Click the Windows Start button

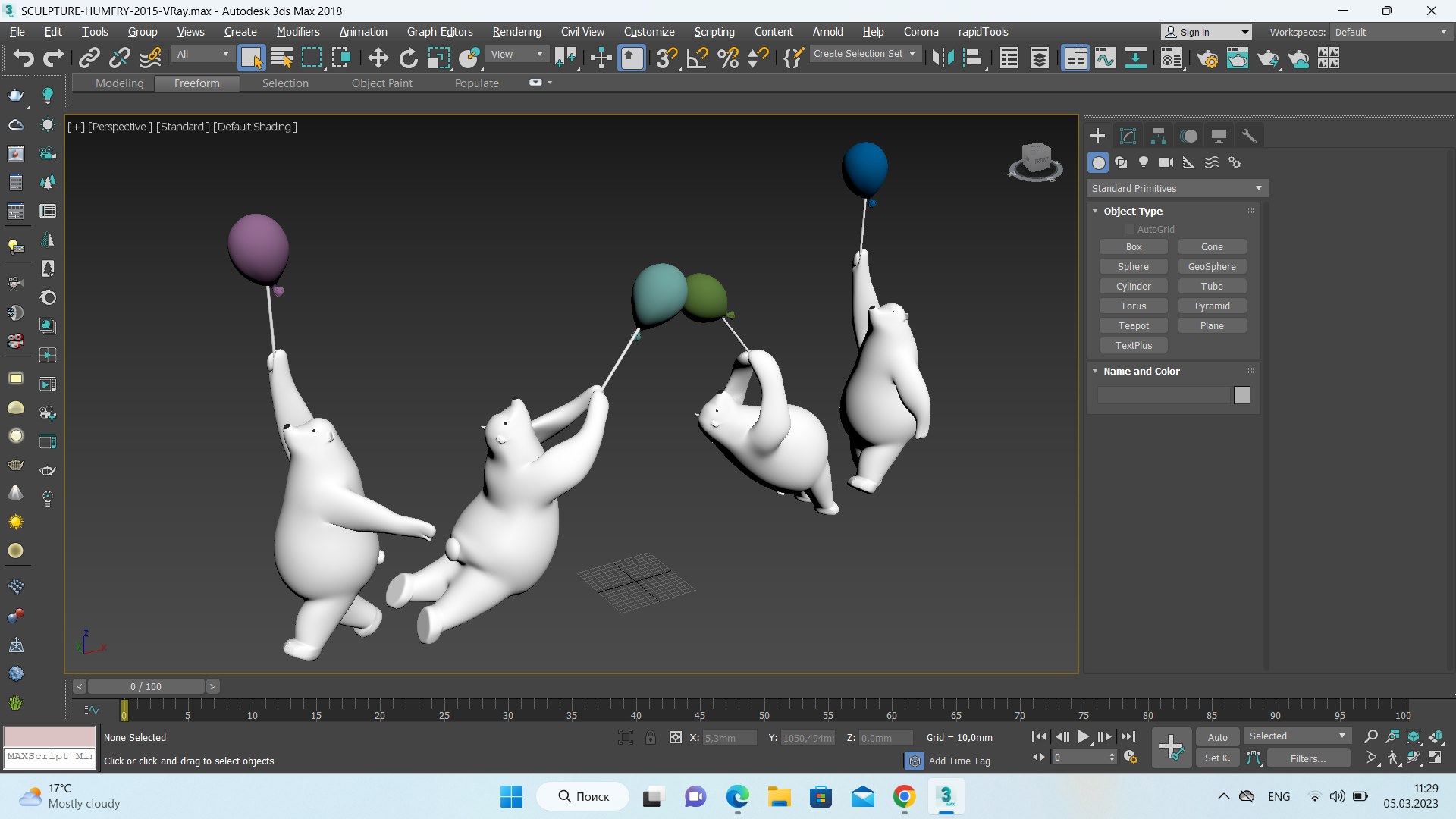pyautogui.click(x=511, y=797)
